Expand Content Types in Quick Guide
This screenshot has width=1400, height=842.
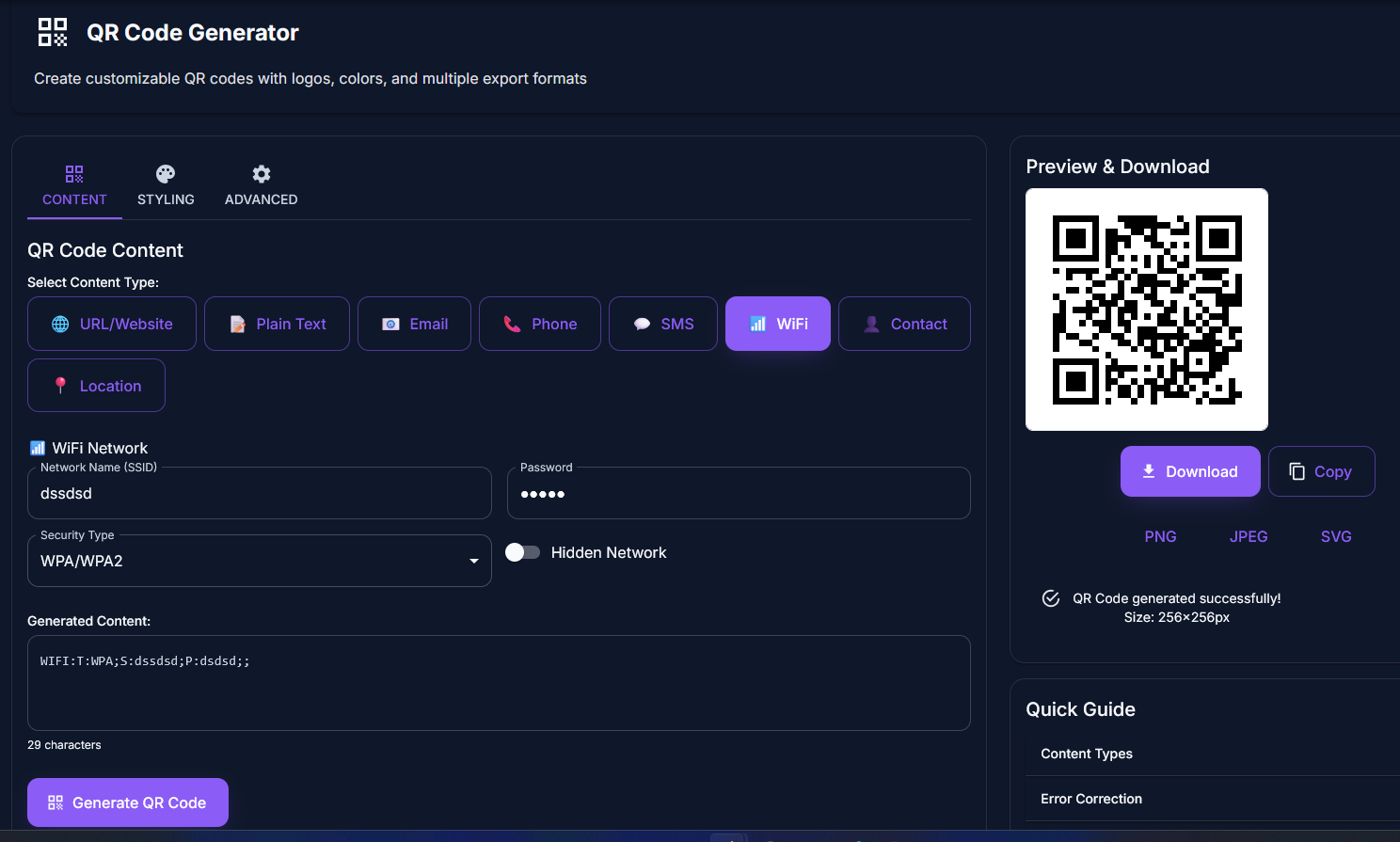pos(1213,754)
